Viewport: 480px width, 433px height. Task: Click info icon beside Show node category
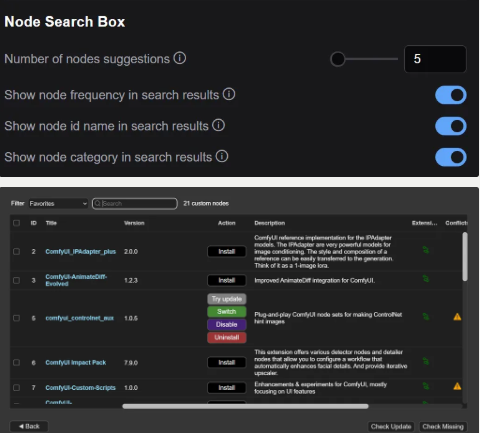tap(222, 156)
